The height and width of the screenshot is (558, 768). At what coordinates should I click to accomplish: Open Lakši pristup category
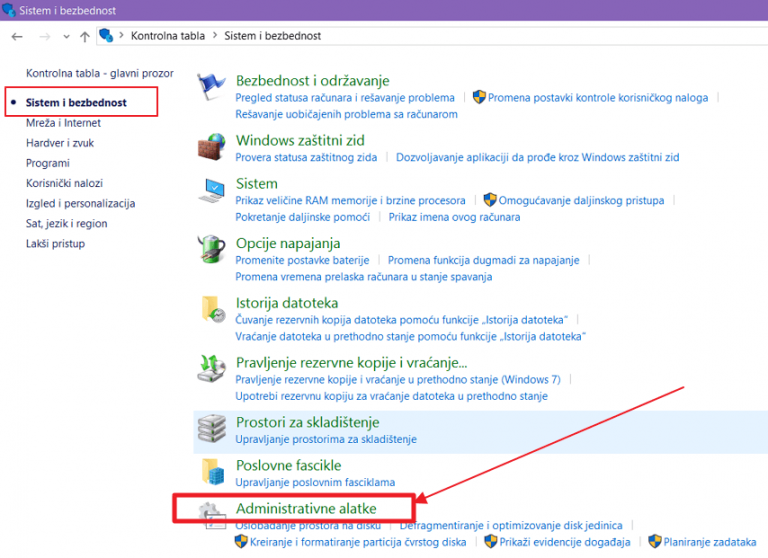[55, 243]
